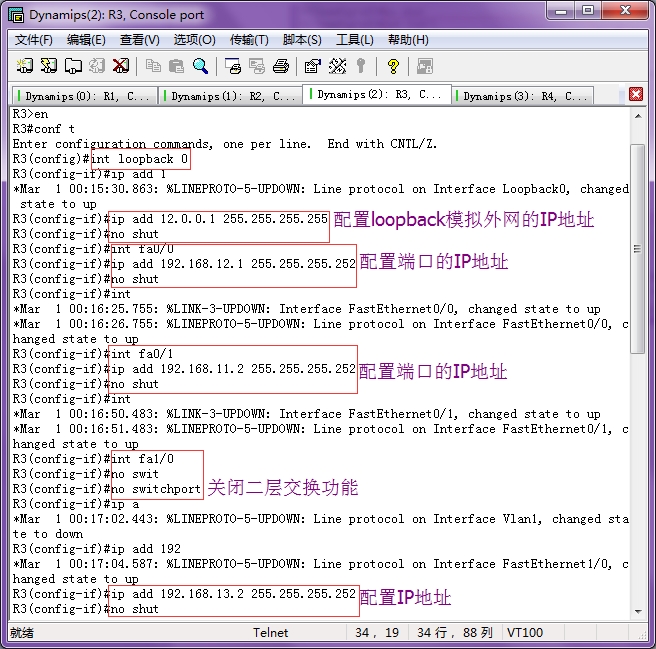
Task: Click the '34 行, 88 列' status entry
Action: tap(454, 632)
